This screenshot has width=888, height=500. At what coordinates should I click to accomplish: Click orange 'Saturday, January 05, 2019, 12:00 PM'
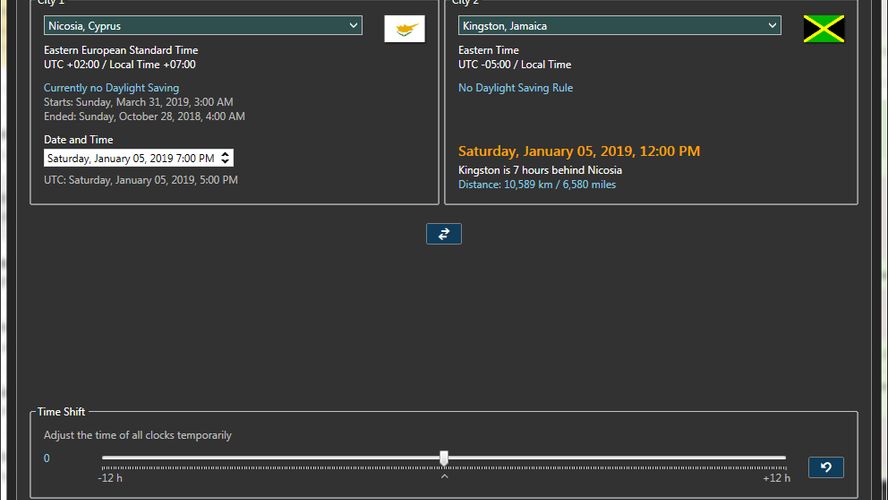[x=579, y=151]
